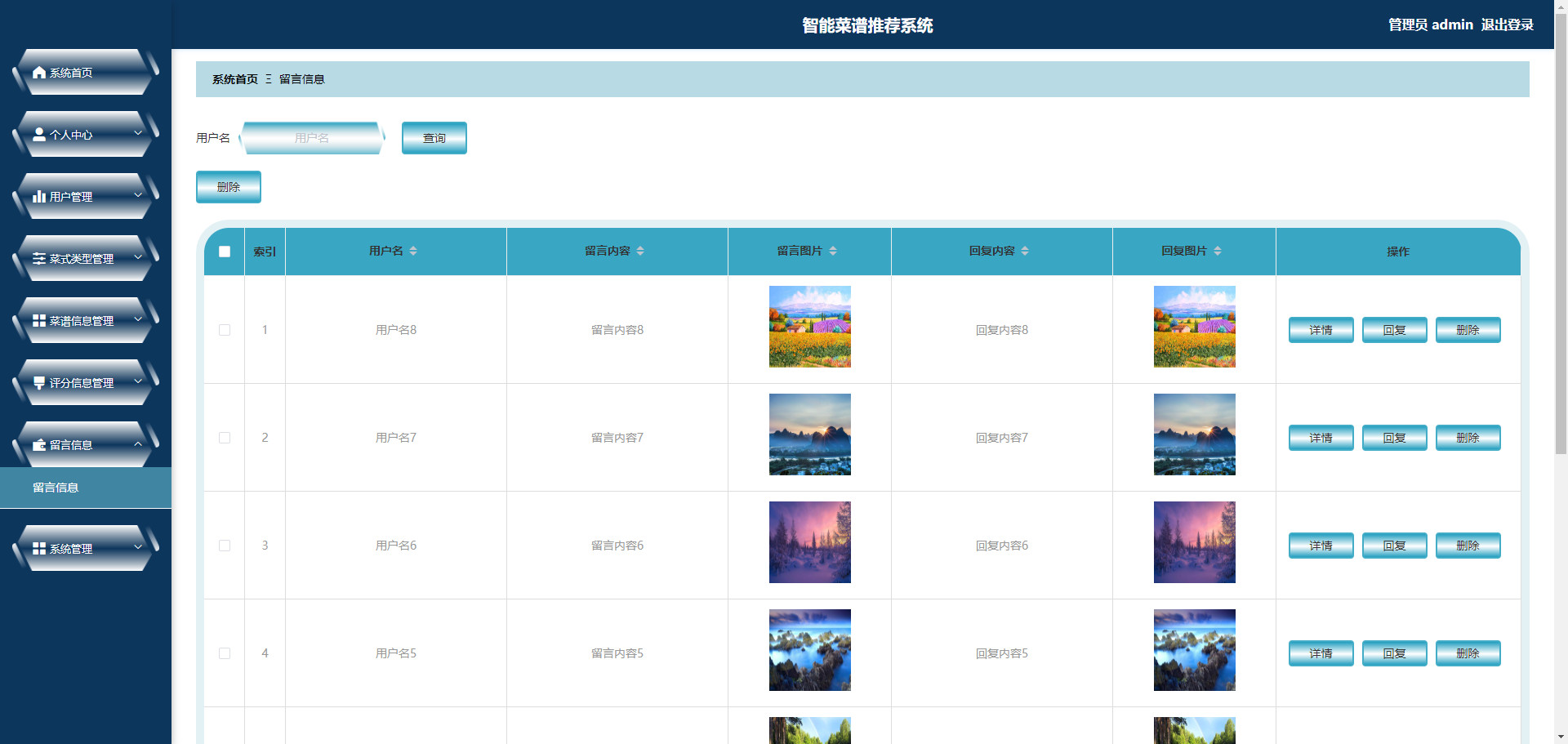
Task: Check the row checkbox for 用户名5
Action: (225, 653)
